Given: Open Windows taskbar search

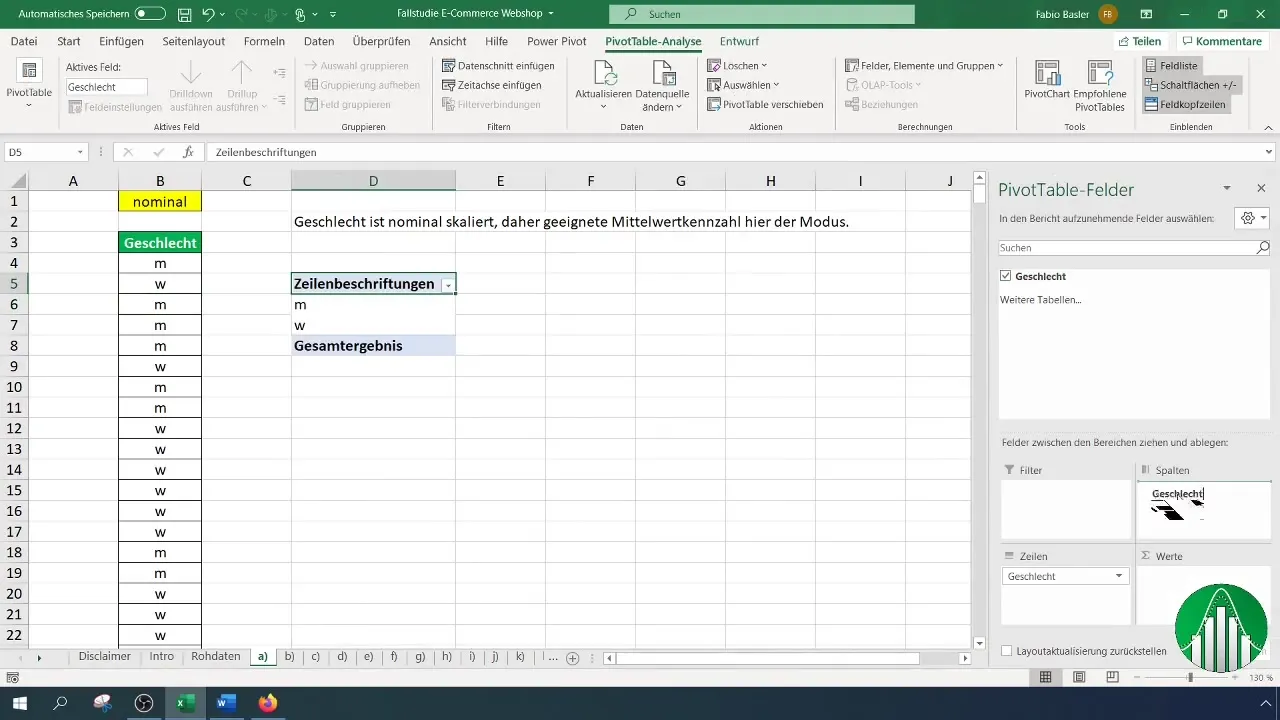Looking at the screenshot, I should pyautogui.click(x=60, y=703).
